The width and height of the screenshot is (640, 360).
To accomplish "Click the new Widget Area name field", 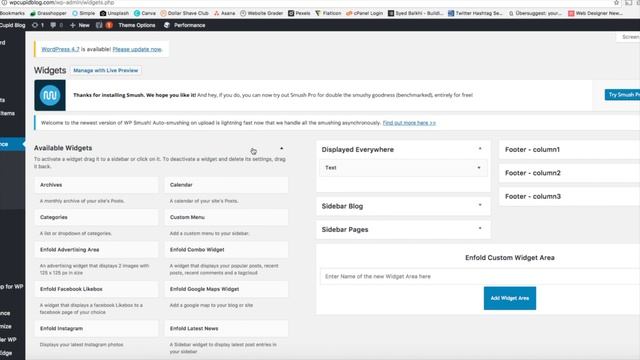I will pyautogui.click(x=480, y=276).
